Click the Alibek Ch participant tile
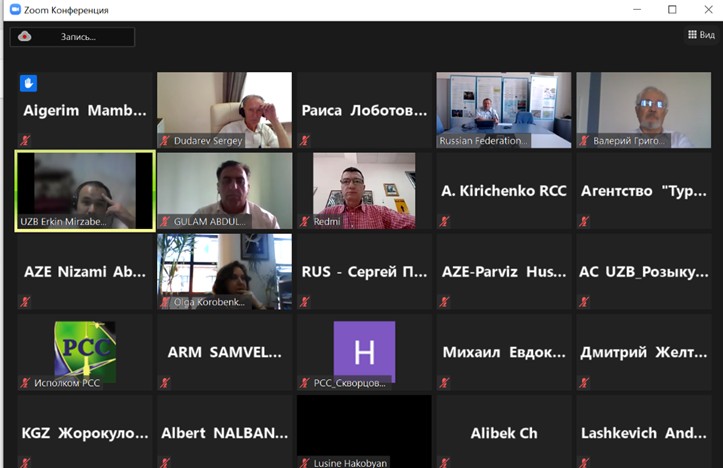 pos(504,432)
